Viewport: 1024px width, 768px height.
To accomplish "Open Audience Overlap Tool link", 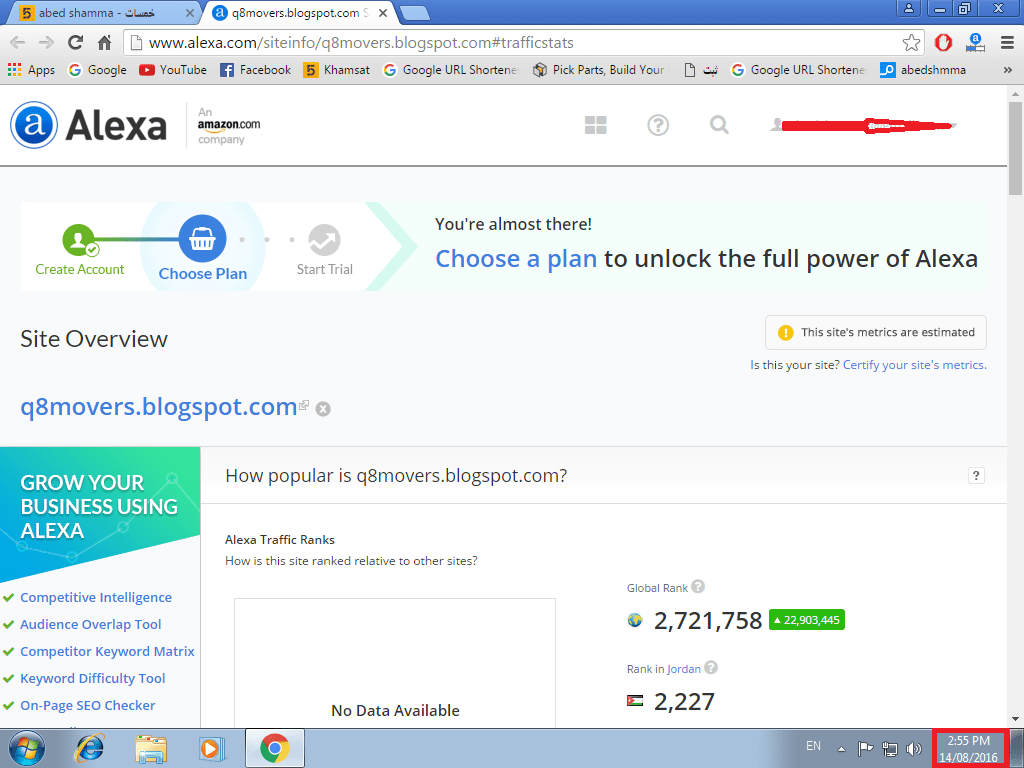I will [x=91, y=624].
